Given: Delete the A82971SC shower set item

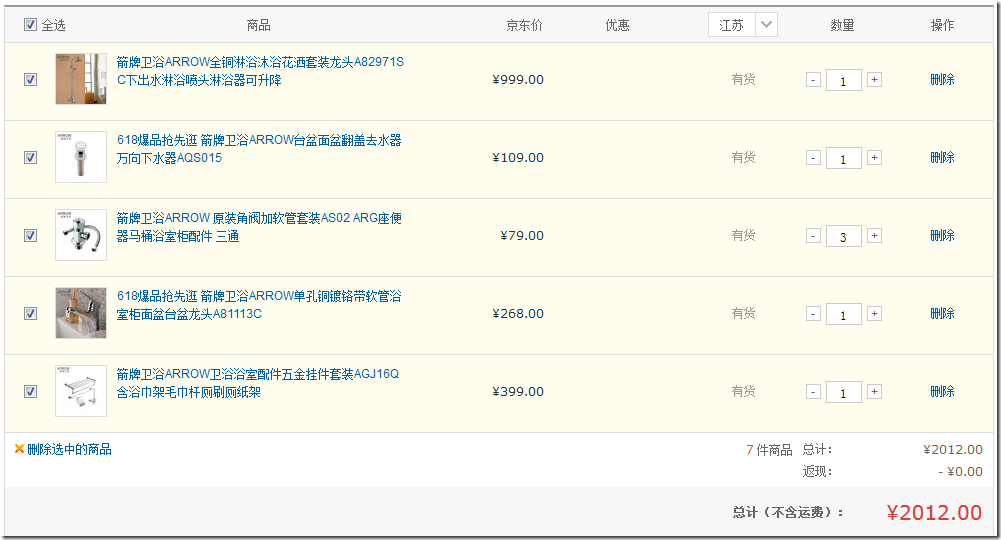Looking at the screenshot, I should click(x=942, y=79).
